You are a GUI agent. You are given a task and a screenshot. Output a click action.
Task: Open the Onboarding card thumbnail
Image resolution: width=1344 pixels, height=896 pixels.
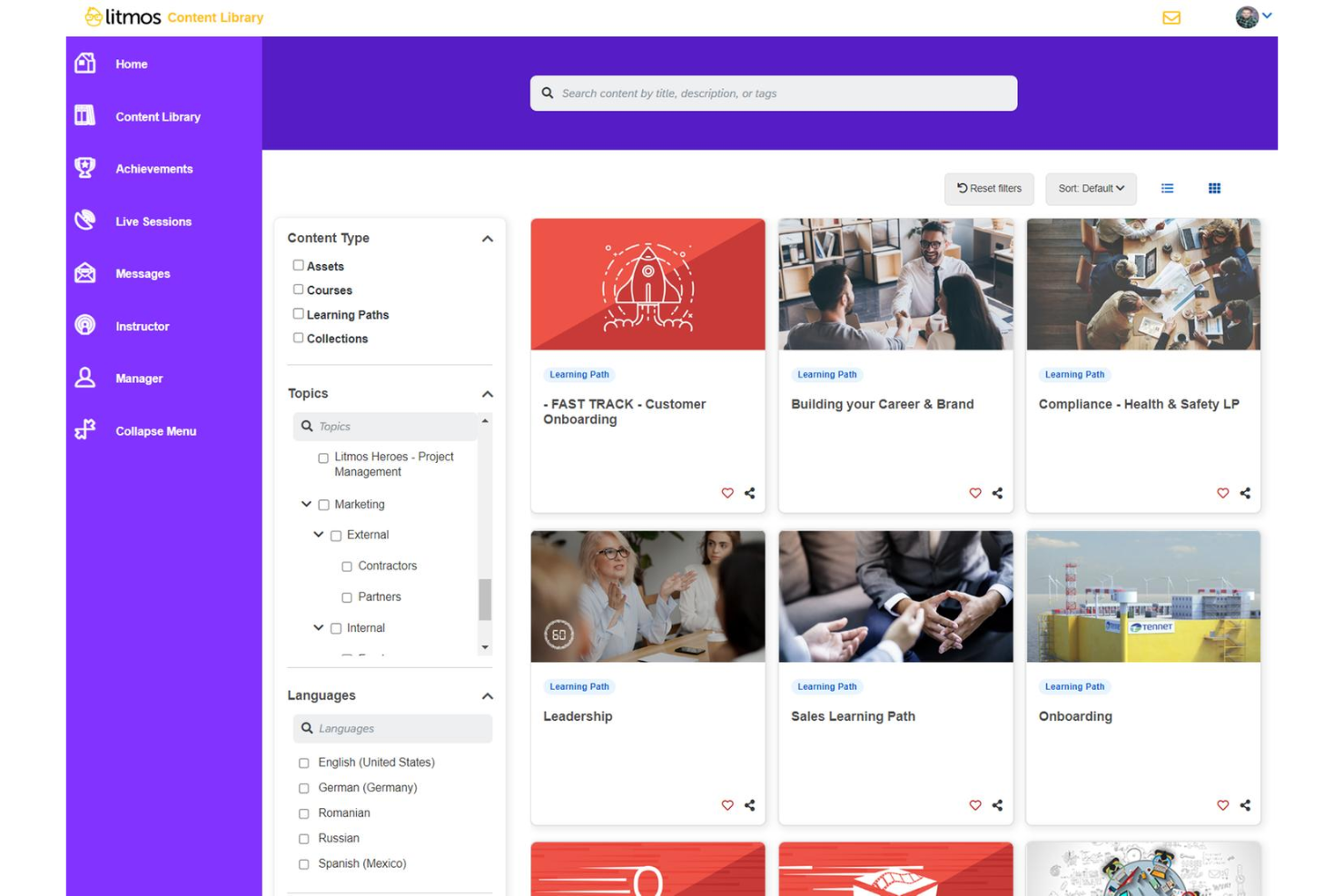[1143, 596]
